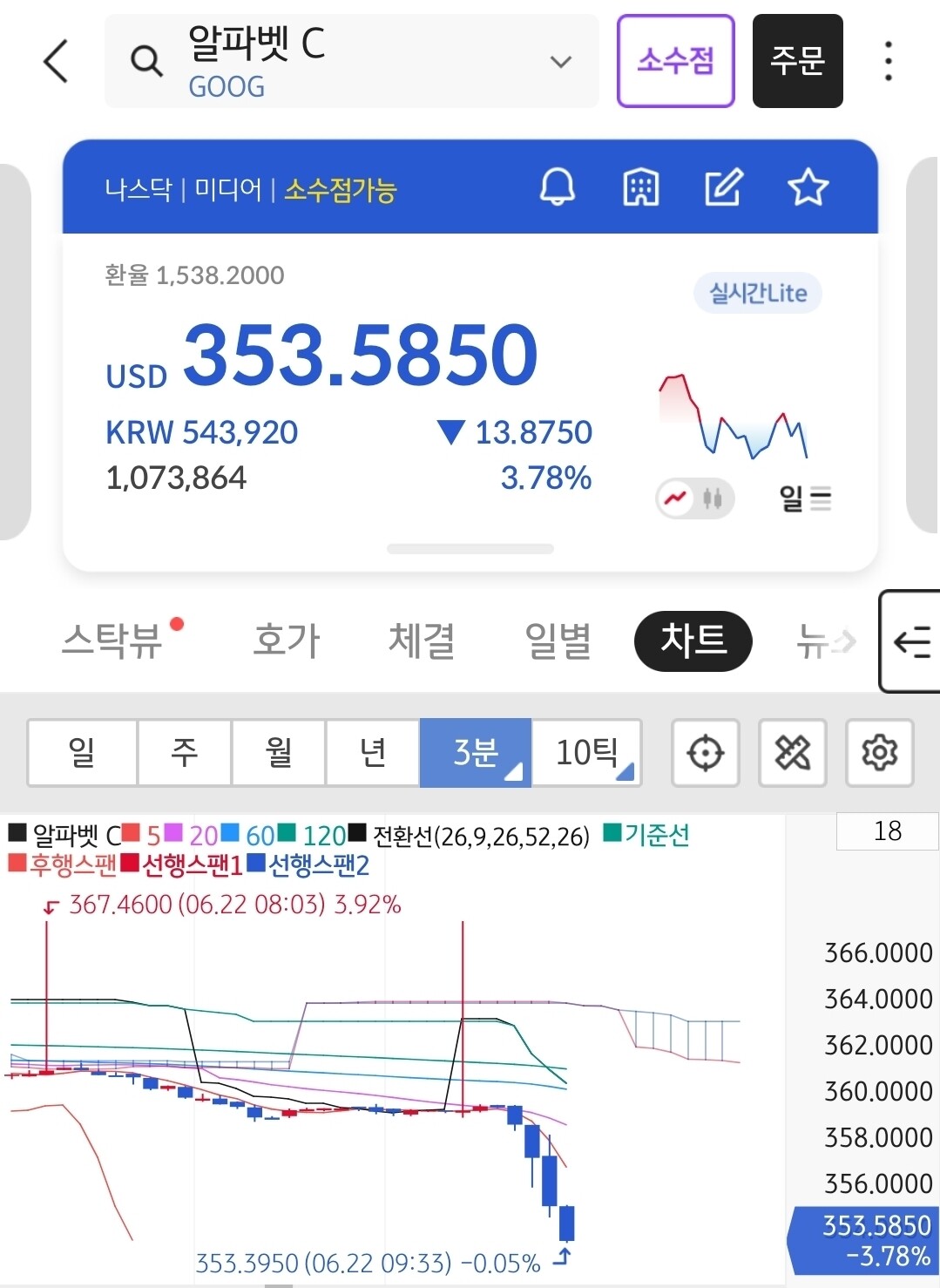Tap the 353.3950 low price label

368,1263
